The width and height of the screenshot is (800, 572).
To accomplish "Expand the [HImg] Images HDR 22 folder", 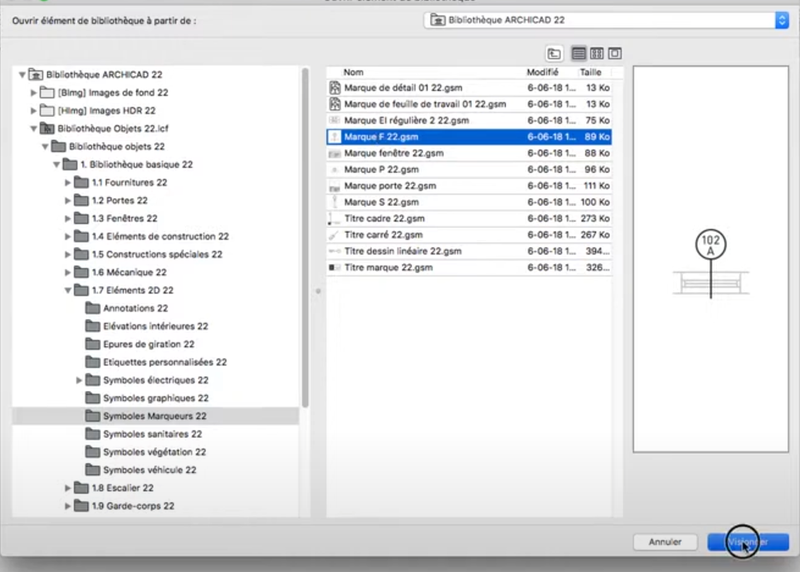I will point(33,110).
